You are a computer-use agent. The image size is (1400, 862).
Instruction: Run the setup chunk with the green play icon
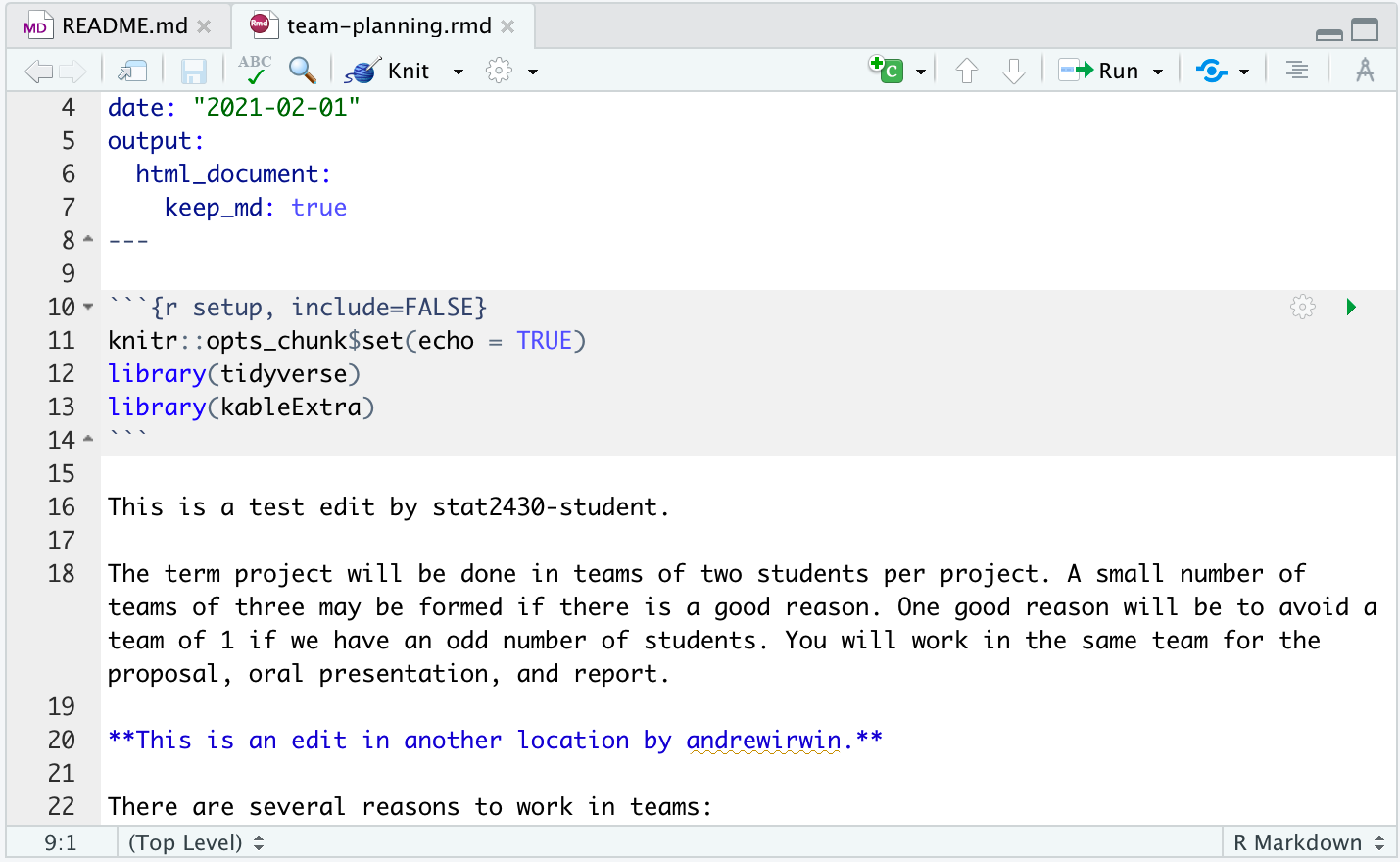click(1351, 308)
